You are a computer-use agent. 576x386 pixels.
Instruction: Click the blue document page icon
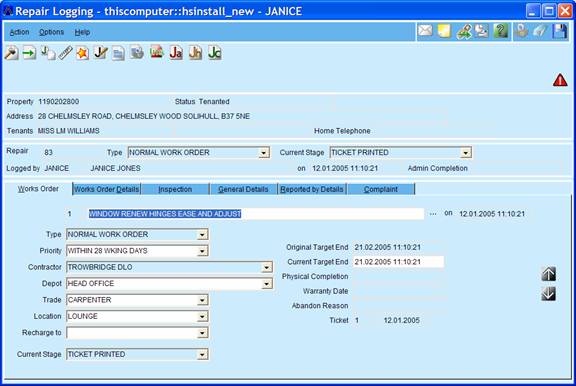click(118, 54)
